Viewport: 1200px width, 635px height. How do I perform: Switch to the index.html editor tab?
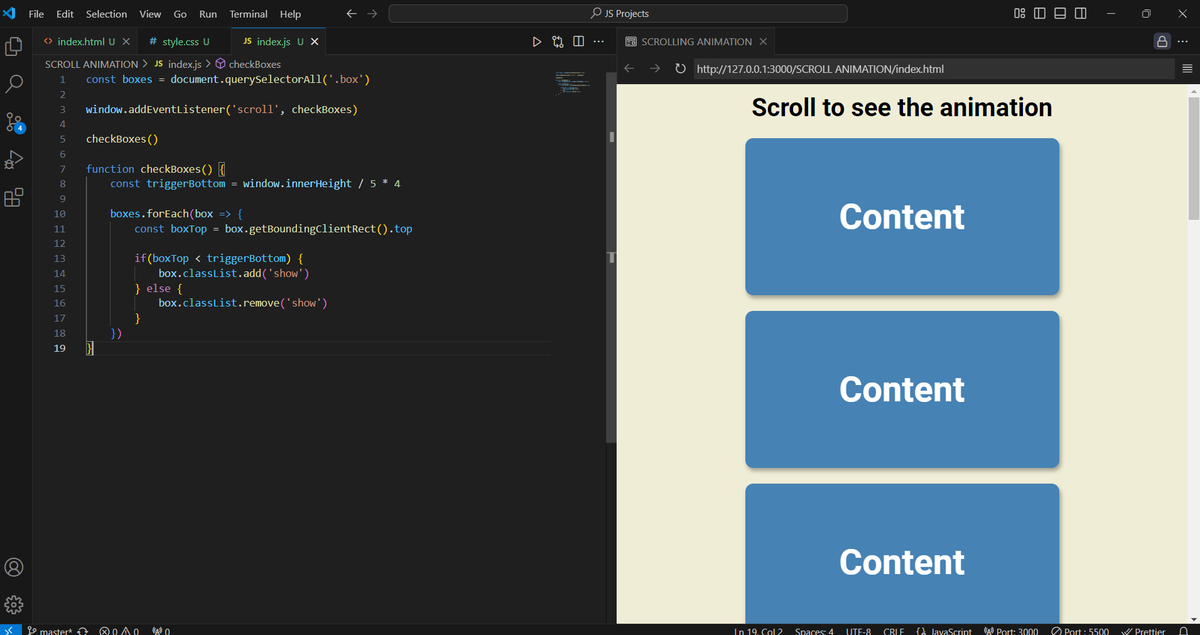[x=84, y=42]
